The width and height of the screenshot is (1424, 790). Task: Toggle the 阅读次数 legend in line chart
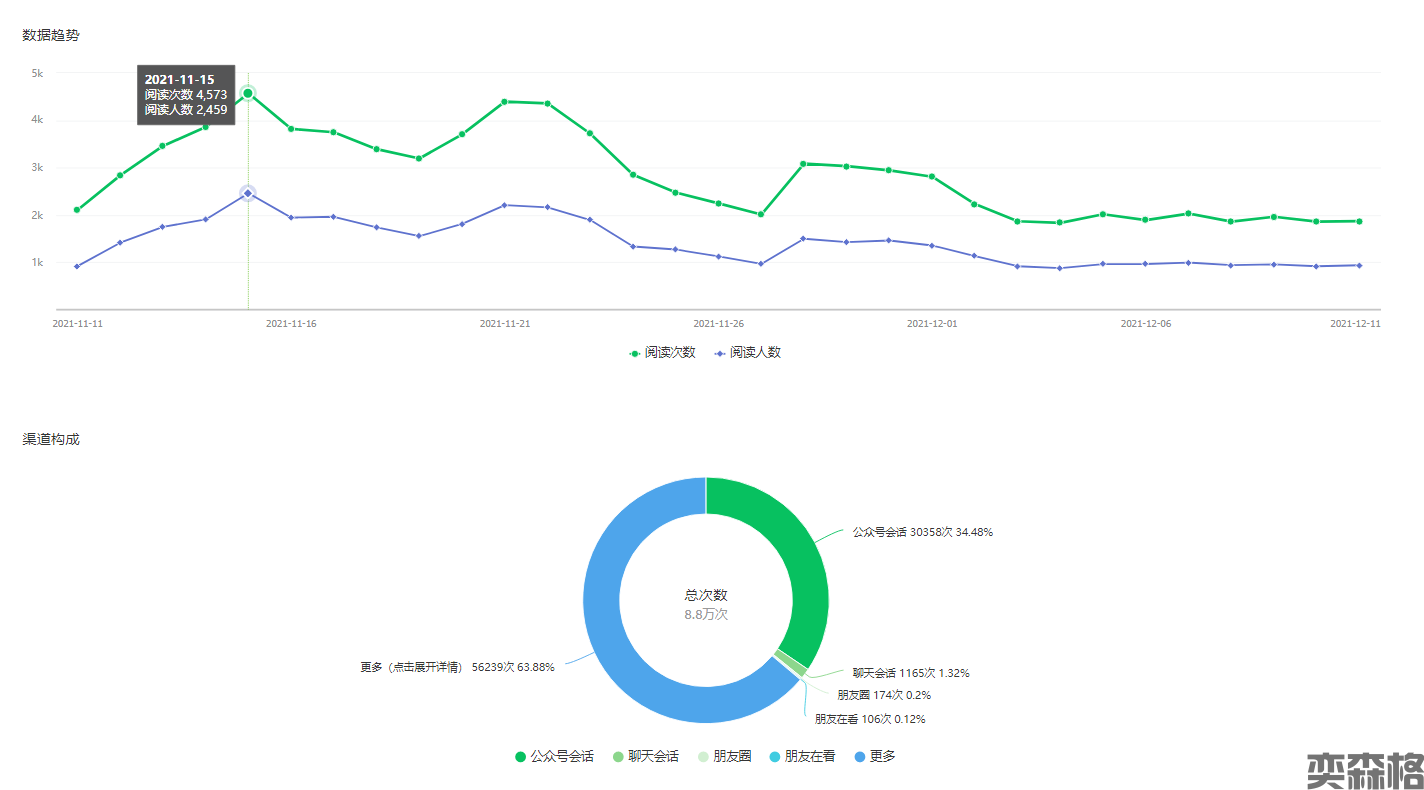[662, 353]
